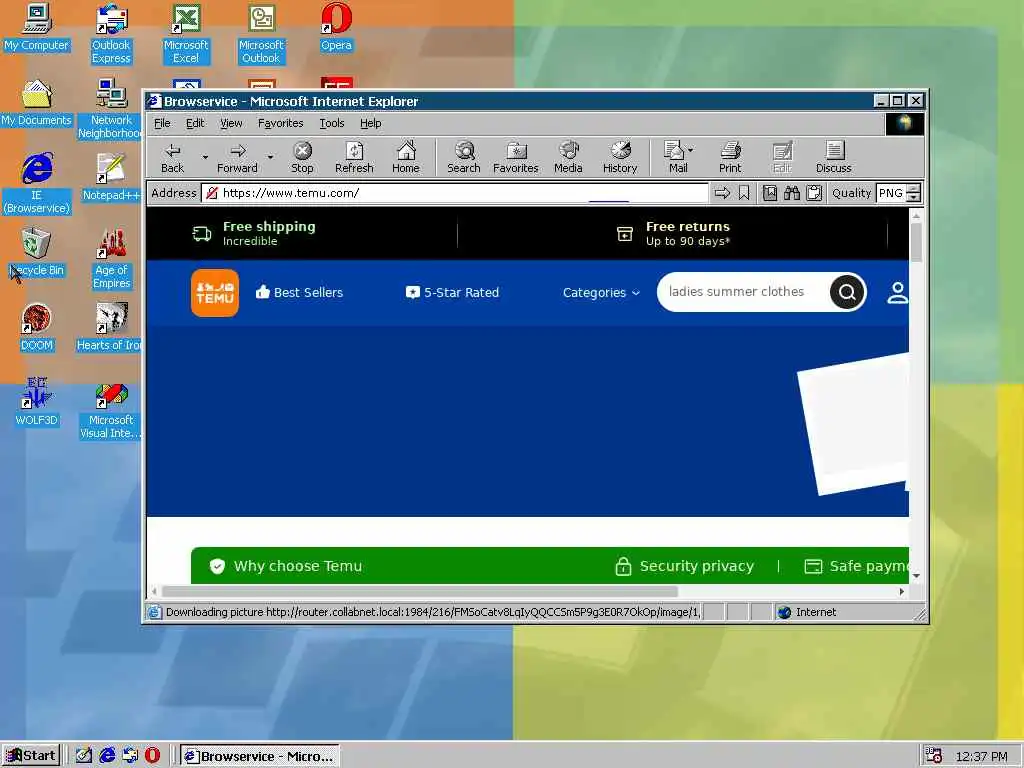Click the Security privacy link
The height and width of the screenshot is (768, 1024).
tap(684, 566)
